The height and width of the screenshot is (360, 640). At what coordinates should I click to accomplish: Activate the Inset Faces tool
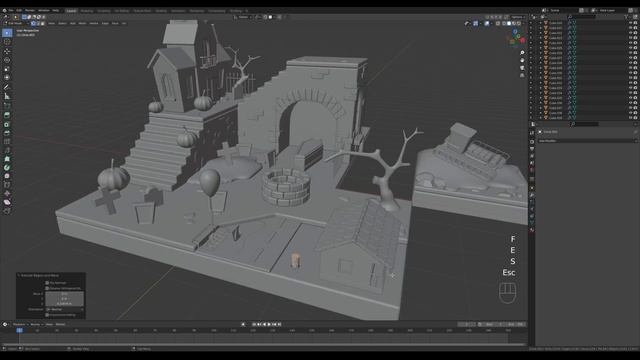[7, 124]
